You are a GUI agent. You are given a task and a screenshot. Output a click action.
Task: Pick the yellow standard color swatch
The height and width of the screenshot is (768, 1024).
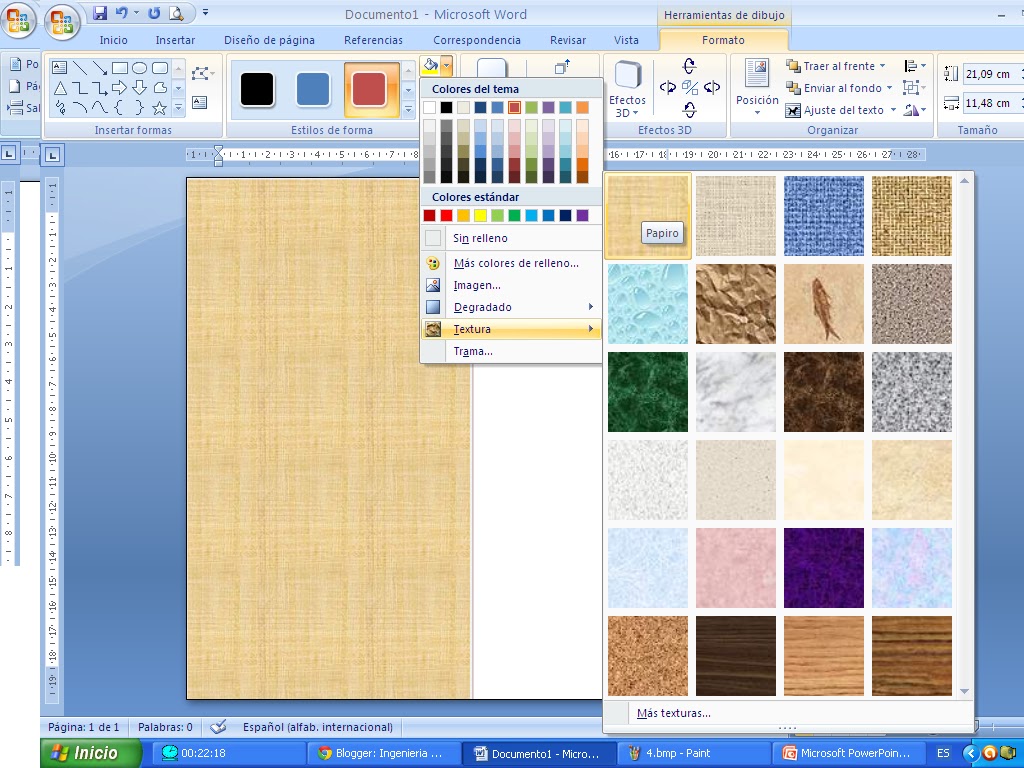(480, 216)
